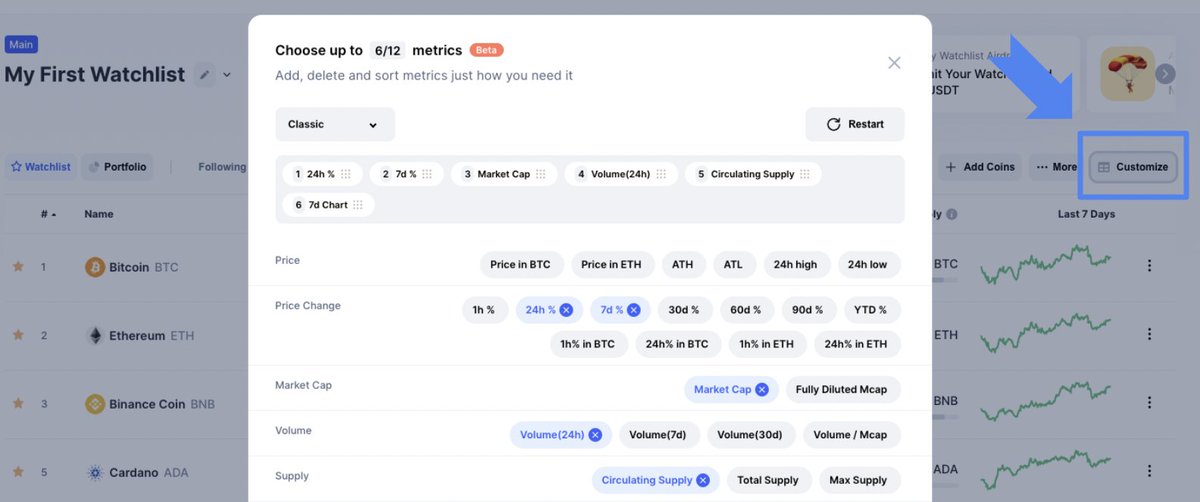The image size is (1200, 502).
Task: Remove Market Cap metric via its x icon
Action: click(x=762, y=390)
